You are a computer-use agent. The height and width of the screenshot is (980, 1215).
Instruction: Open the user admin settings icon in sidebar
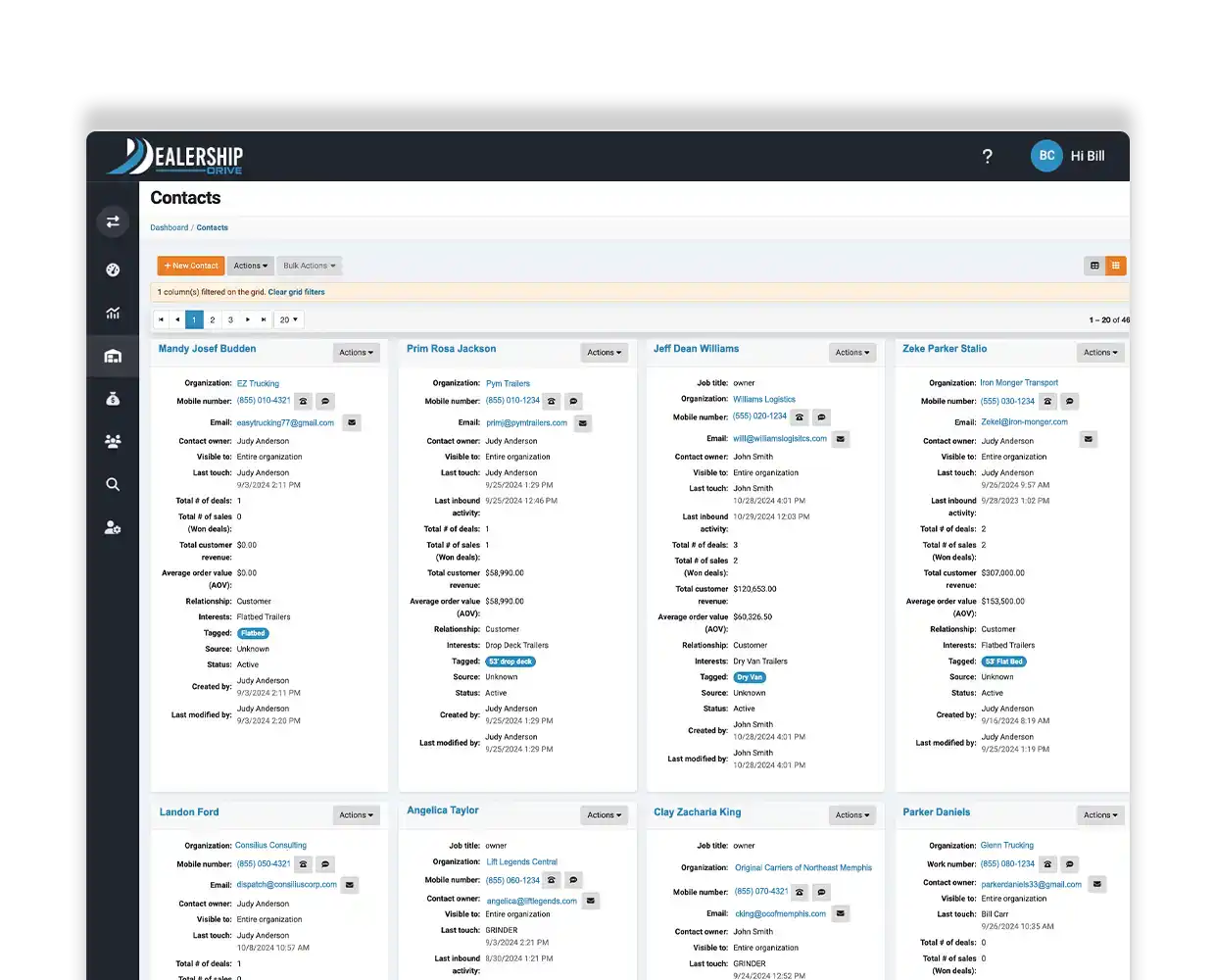pos(113,527)
